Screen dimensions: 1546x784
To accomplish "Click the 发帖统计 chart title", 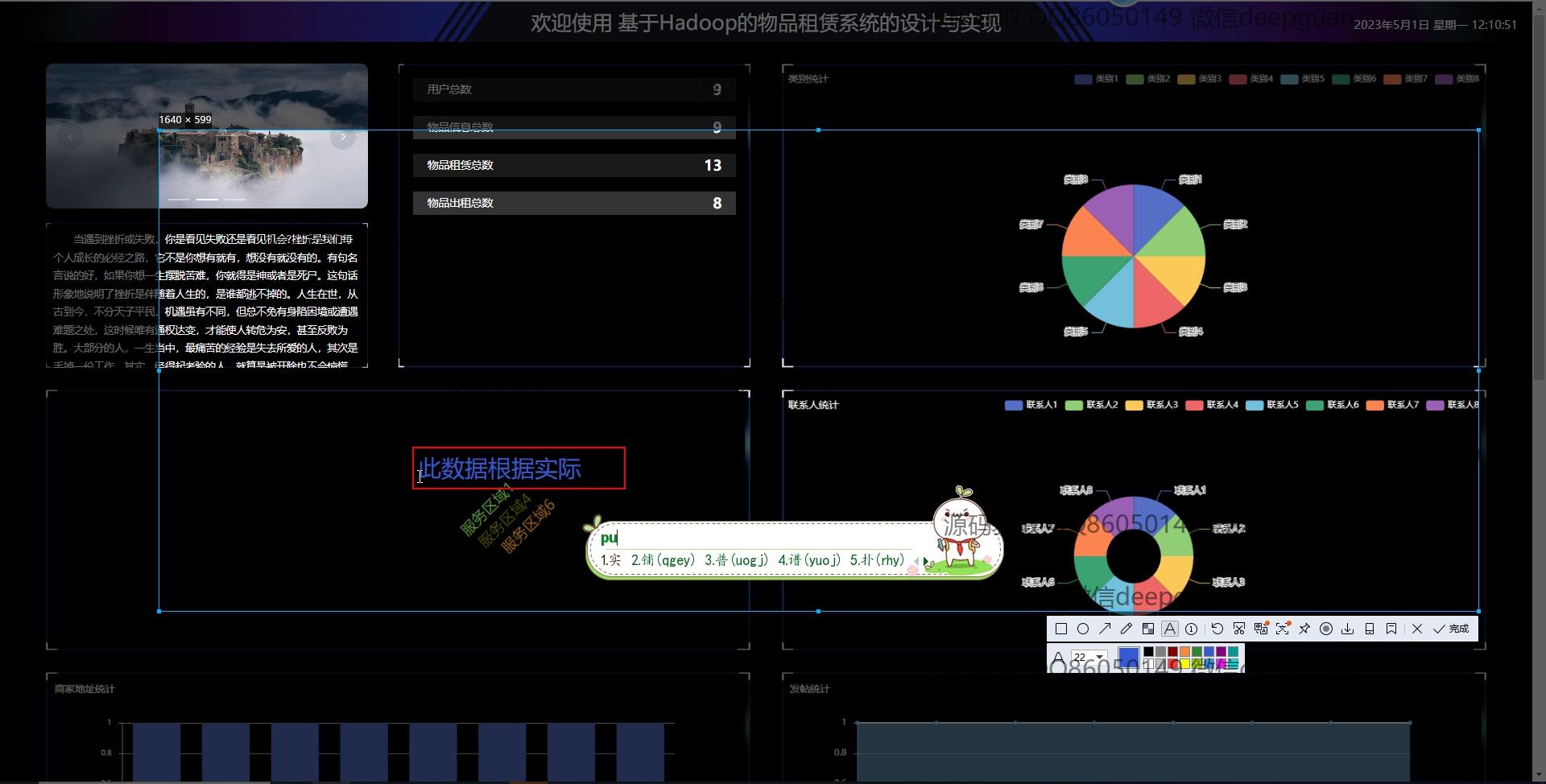I will [809, 689].
